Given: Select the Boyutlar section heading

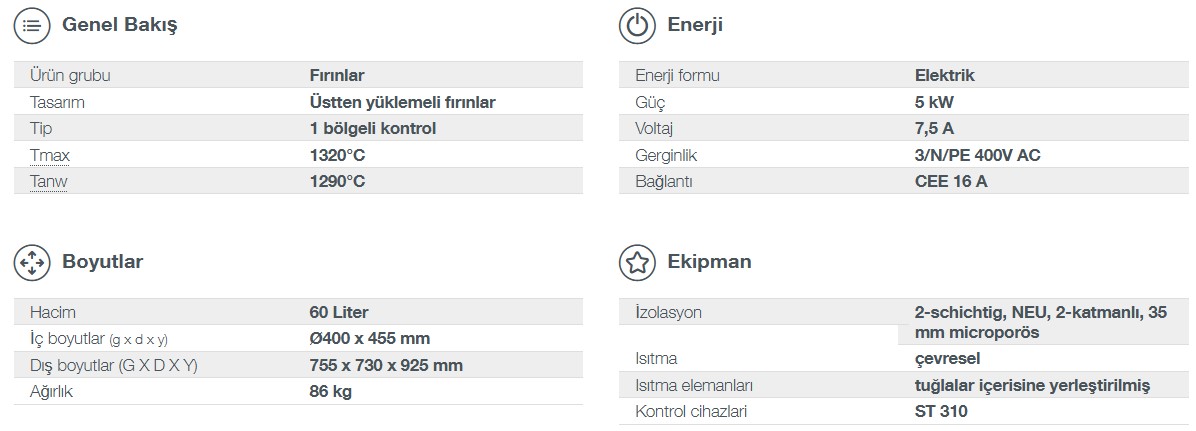Looking at the screenshot, I should click(x=102, y=262).
